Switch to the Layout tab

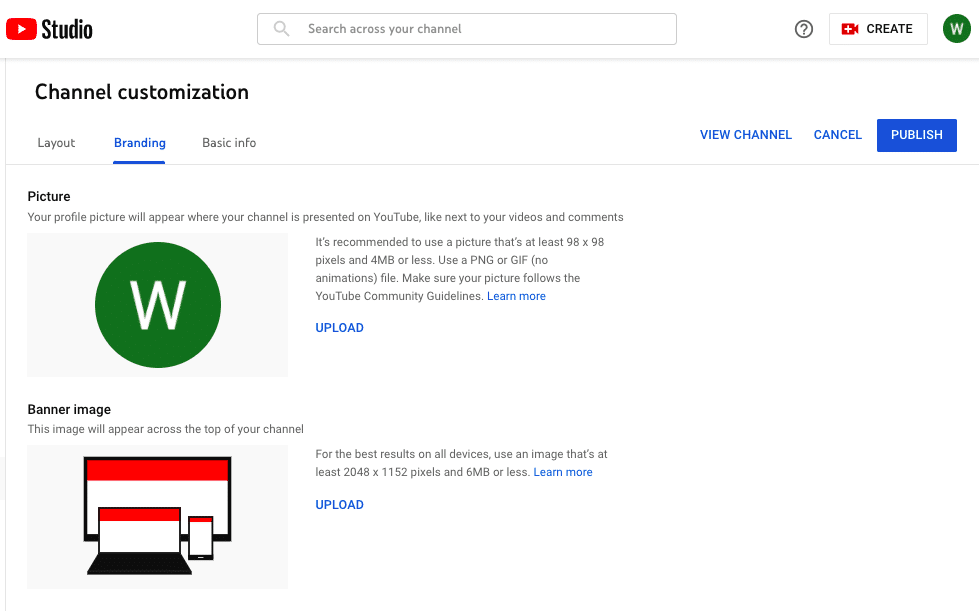point(56,143)
